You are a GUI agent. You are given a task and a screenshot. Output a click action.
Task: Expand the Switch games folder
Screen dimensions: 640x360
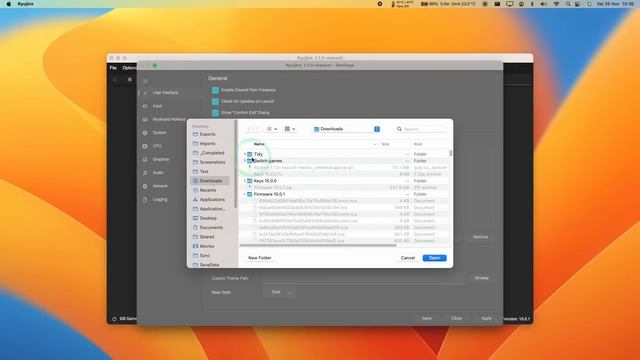(244, 161)
